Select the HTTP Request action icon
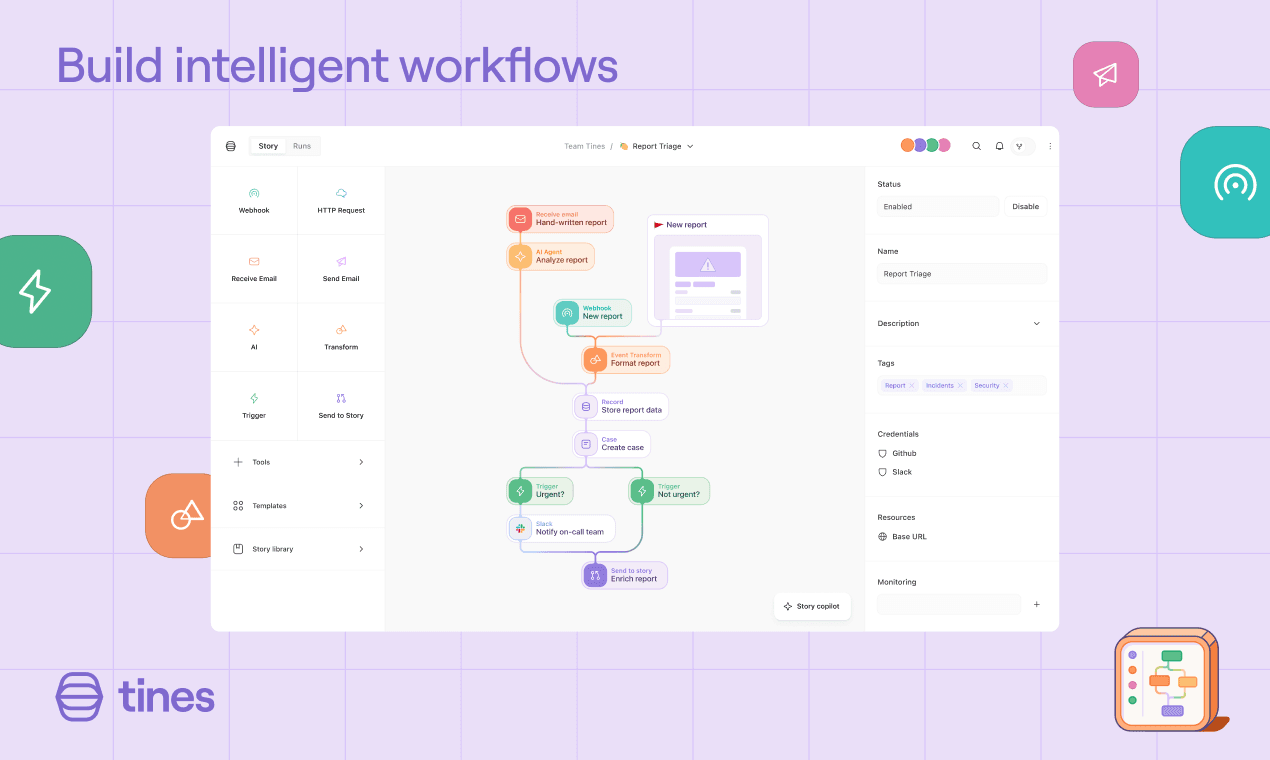 click(341, 193)
